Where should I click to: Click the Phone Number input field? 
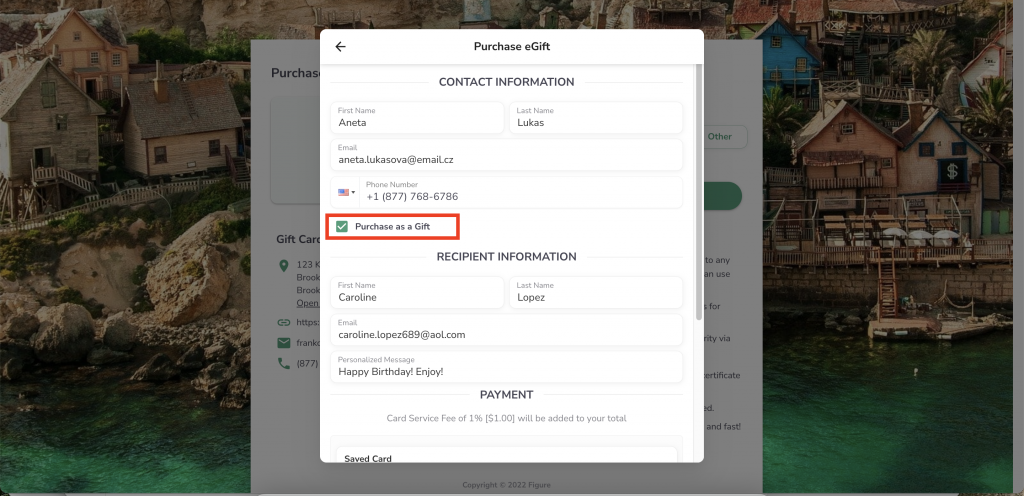(x=522, y=192)
